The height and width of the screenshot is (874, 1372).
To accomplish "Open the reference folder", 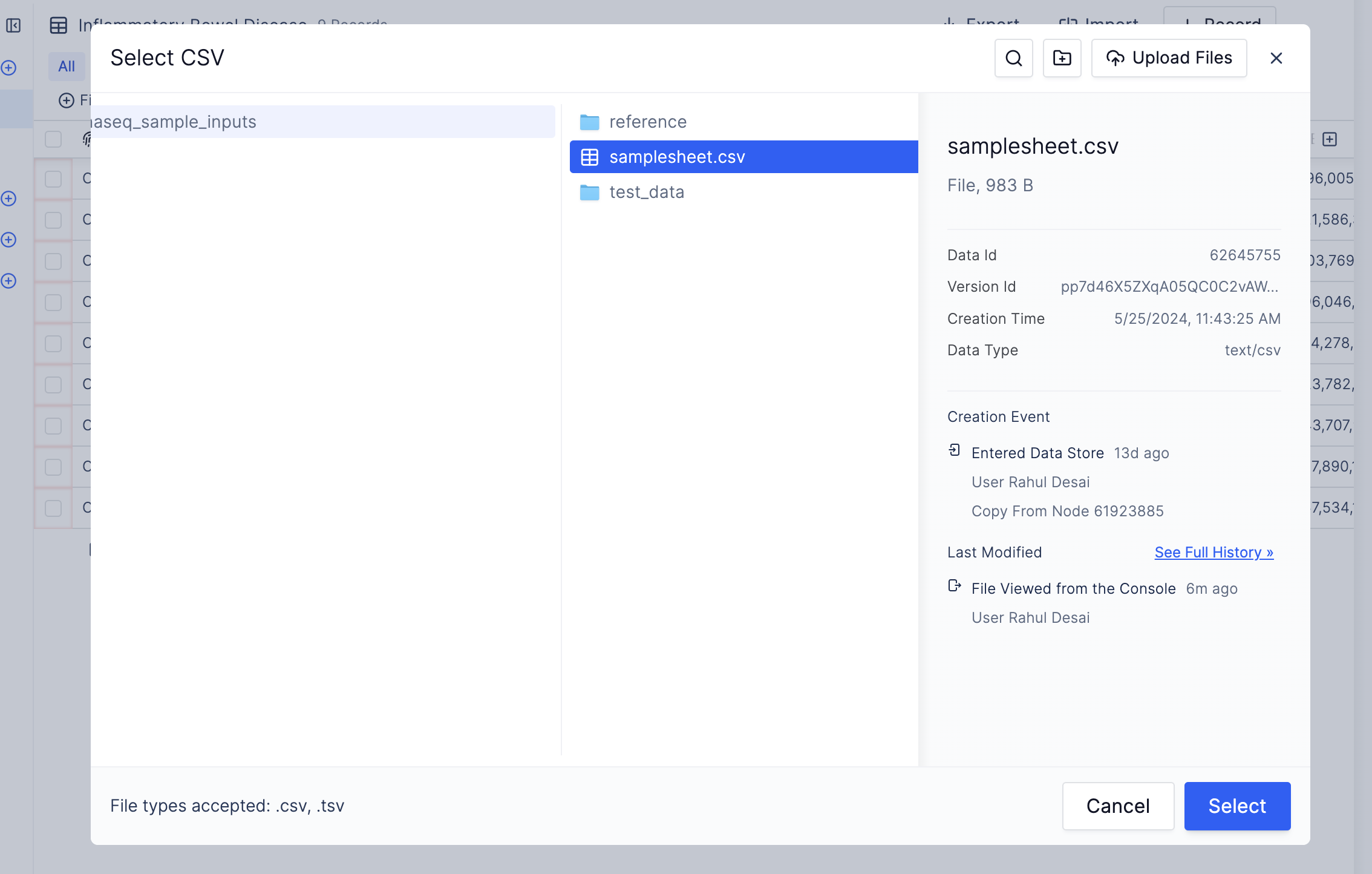I will pyautogui.click(x=647, y=122).
